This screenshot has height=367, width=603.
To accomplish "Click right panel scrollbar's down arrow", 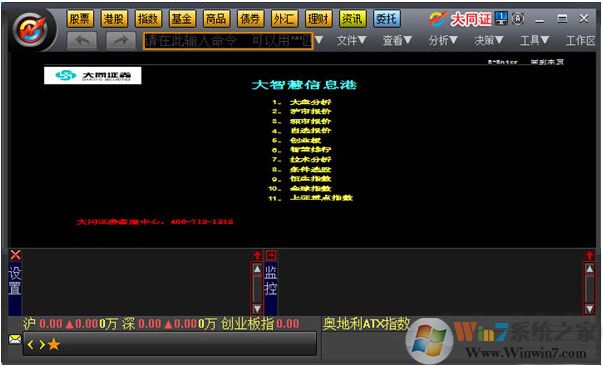I will tap(589, 309).
